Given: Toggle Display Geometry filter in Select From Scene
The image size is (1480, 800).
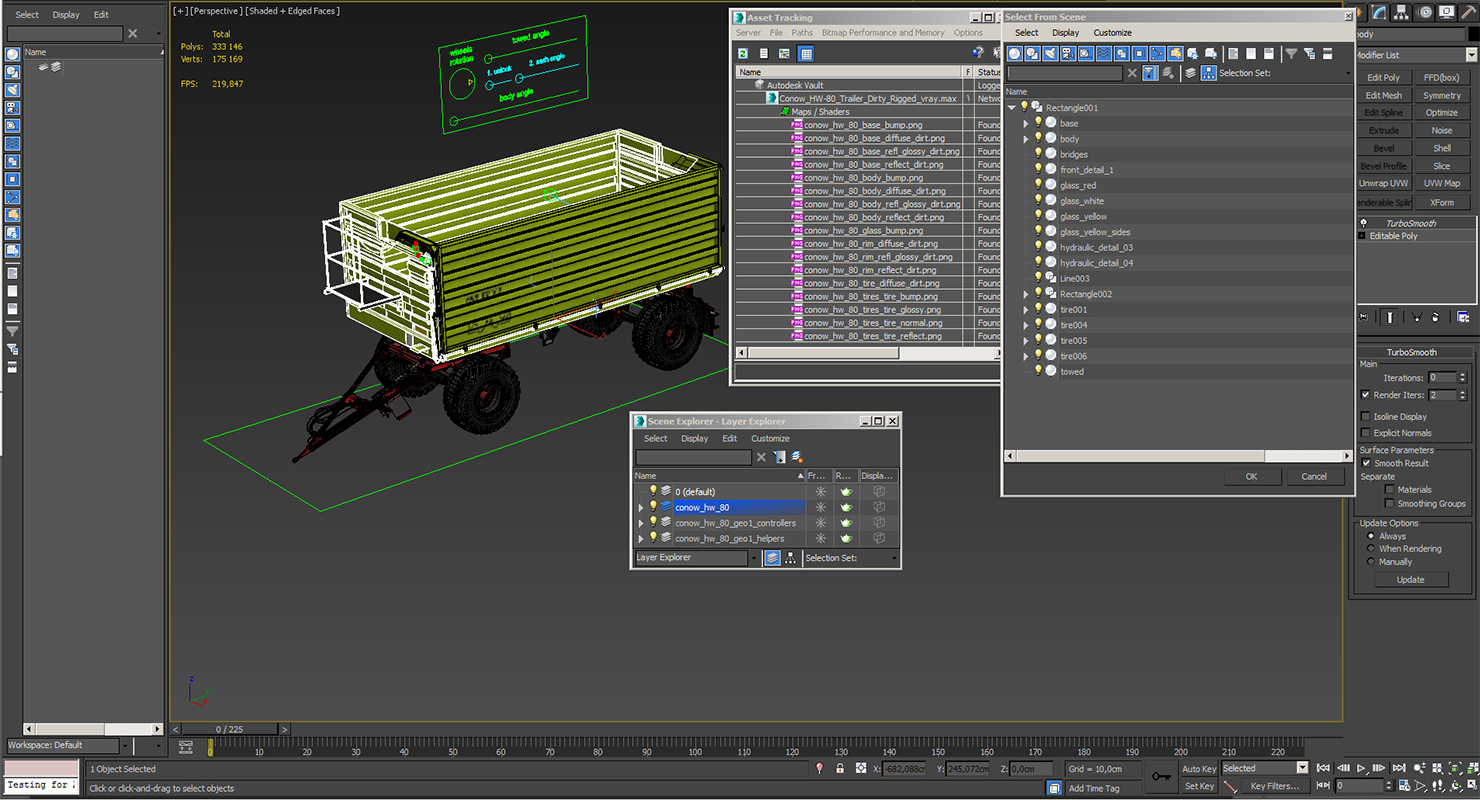Looking at the screenshot, I should 1015,53.
